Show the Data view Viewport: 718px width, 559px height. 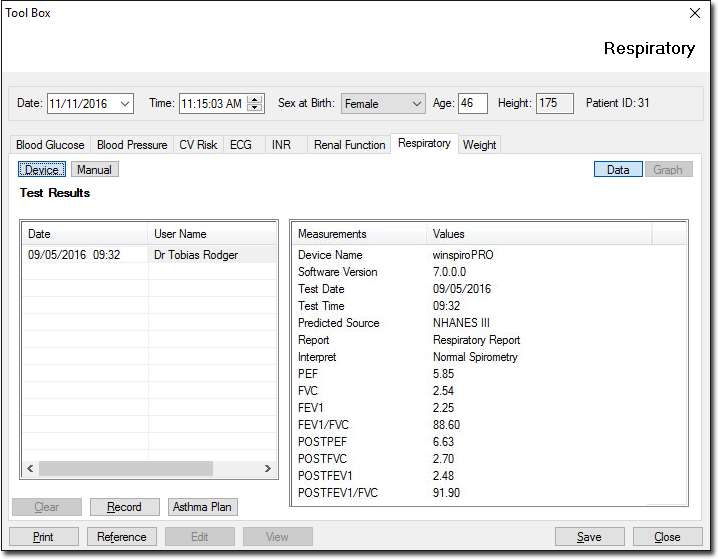click(618, 170)
